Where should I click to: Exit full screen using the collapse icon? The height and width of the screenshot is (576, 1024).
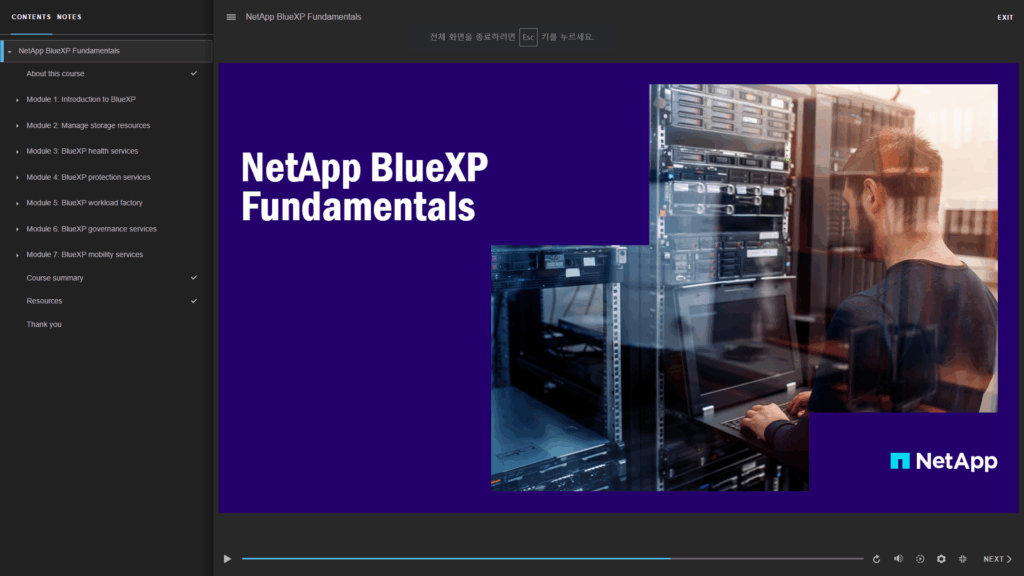click(x=962, y=559)
